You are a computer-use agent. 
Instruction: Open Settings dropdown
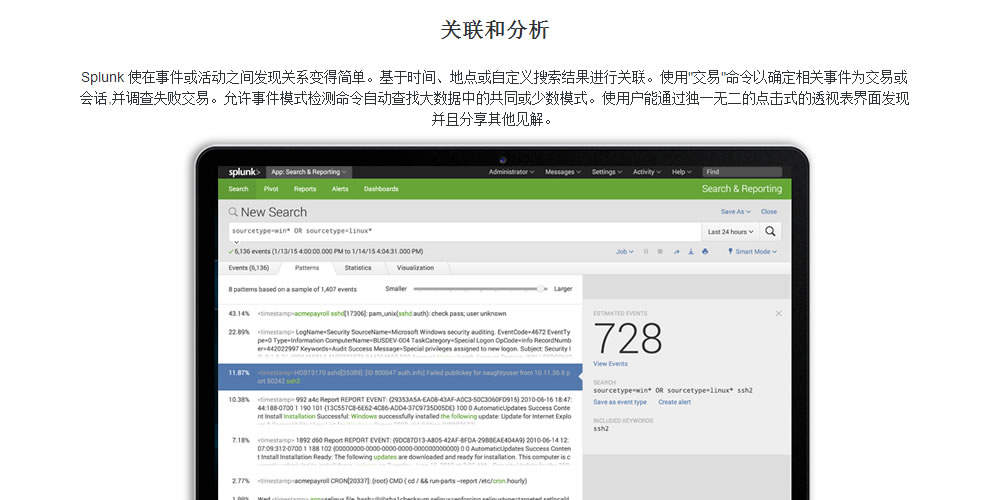point(607,172)
